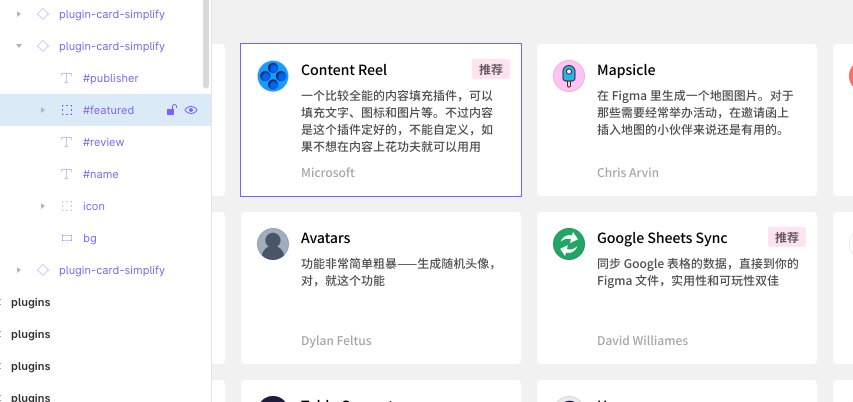This screenshot has width=853, height=402.
Task: Expand plugin-card-simplify layer below bg
Action: pyautogui.click(x=19, y=270)
